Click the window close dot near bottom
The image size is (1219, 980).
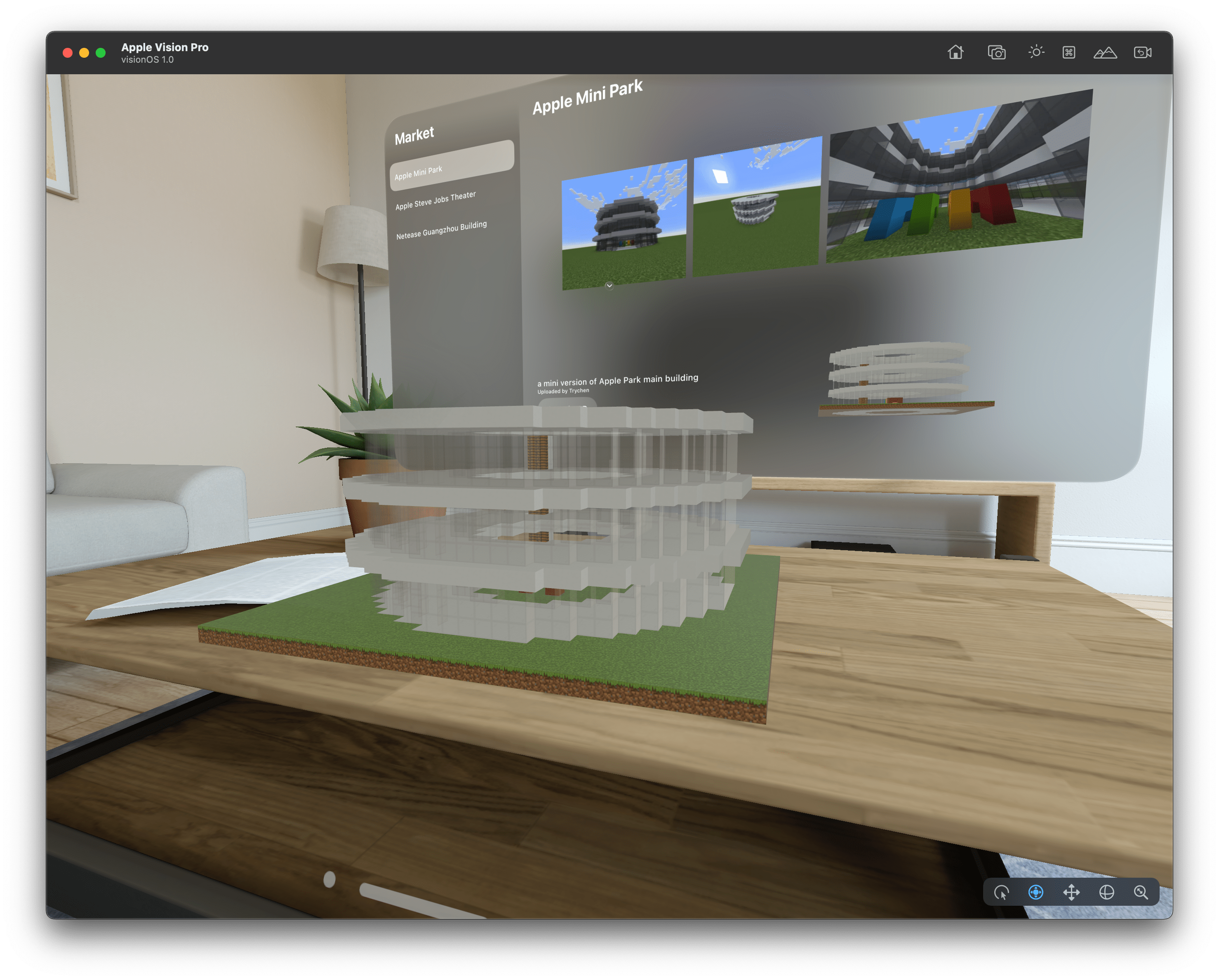click(x=329, y=879)
